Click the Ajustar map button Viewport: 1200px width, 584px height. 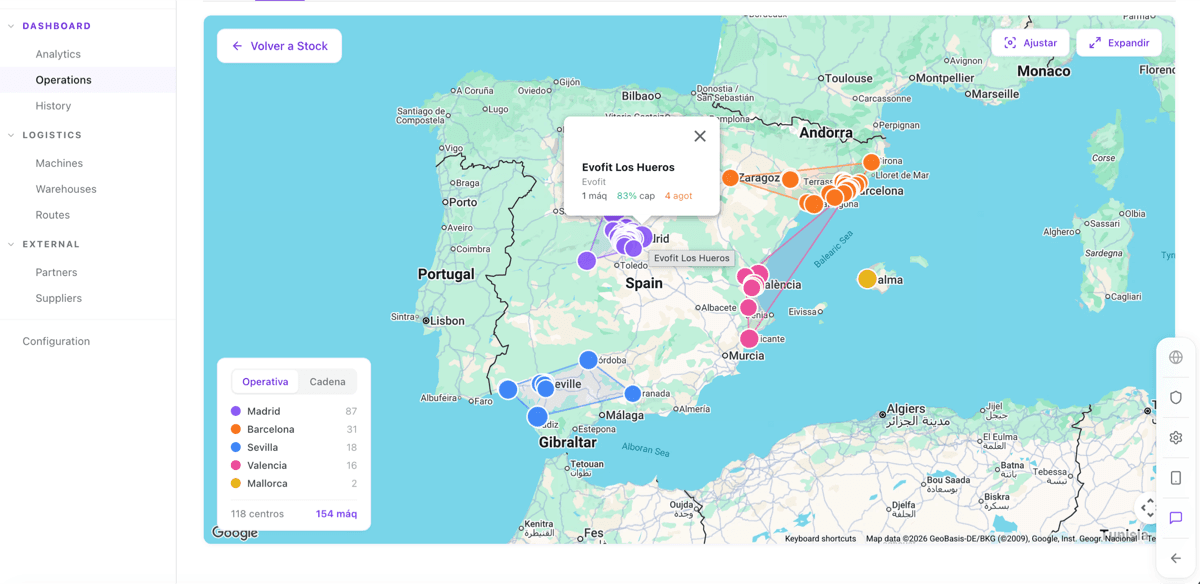(x=1030, y=43)
